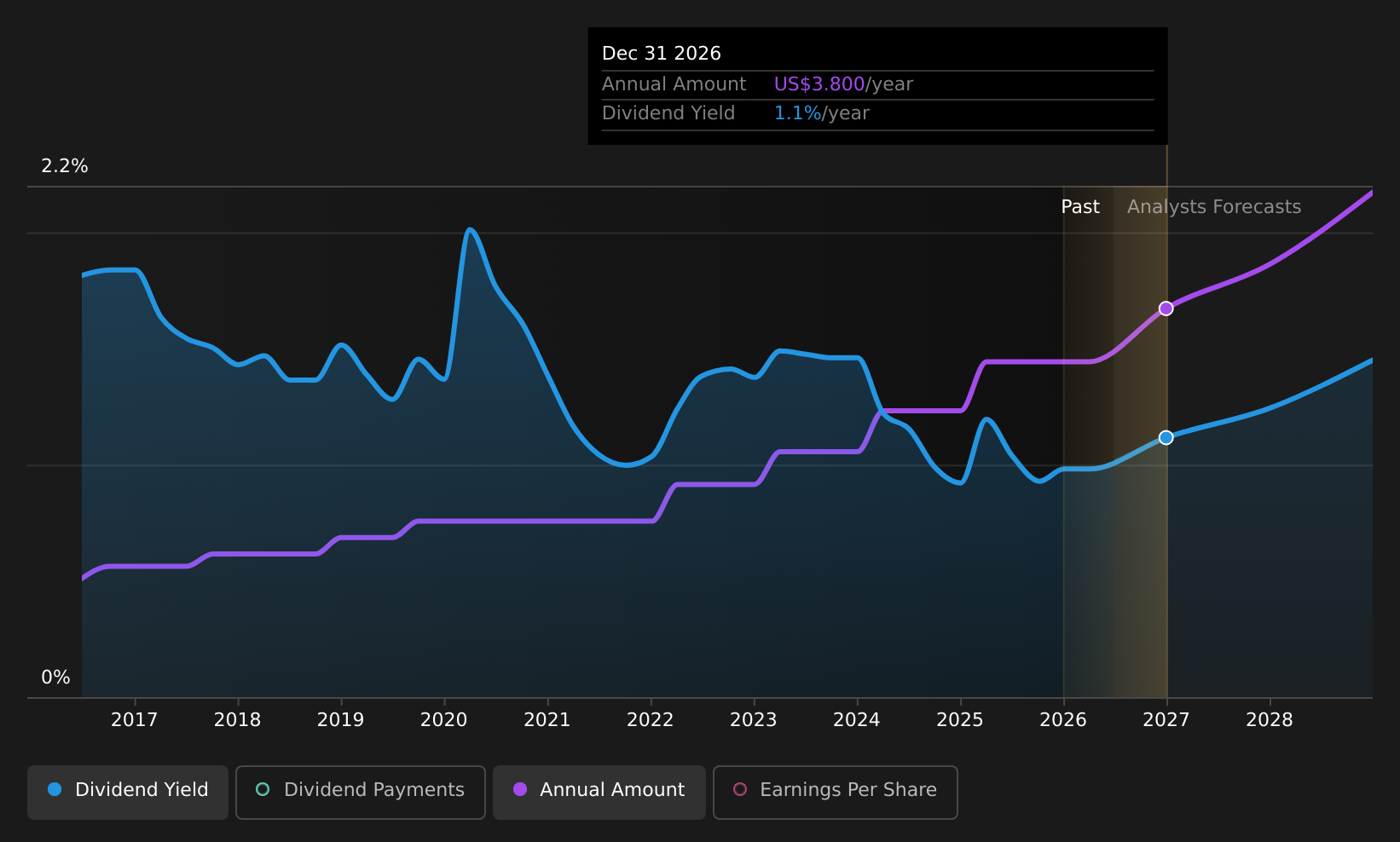Select the blue Dividend Yield data point at 2027
Image resolution: width=1400 pixels, height=842 pixels.
[x=1166, y=437]
